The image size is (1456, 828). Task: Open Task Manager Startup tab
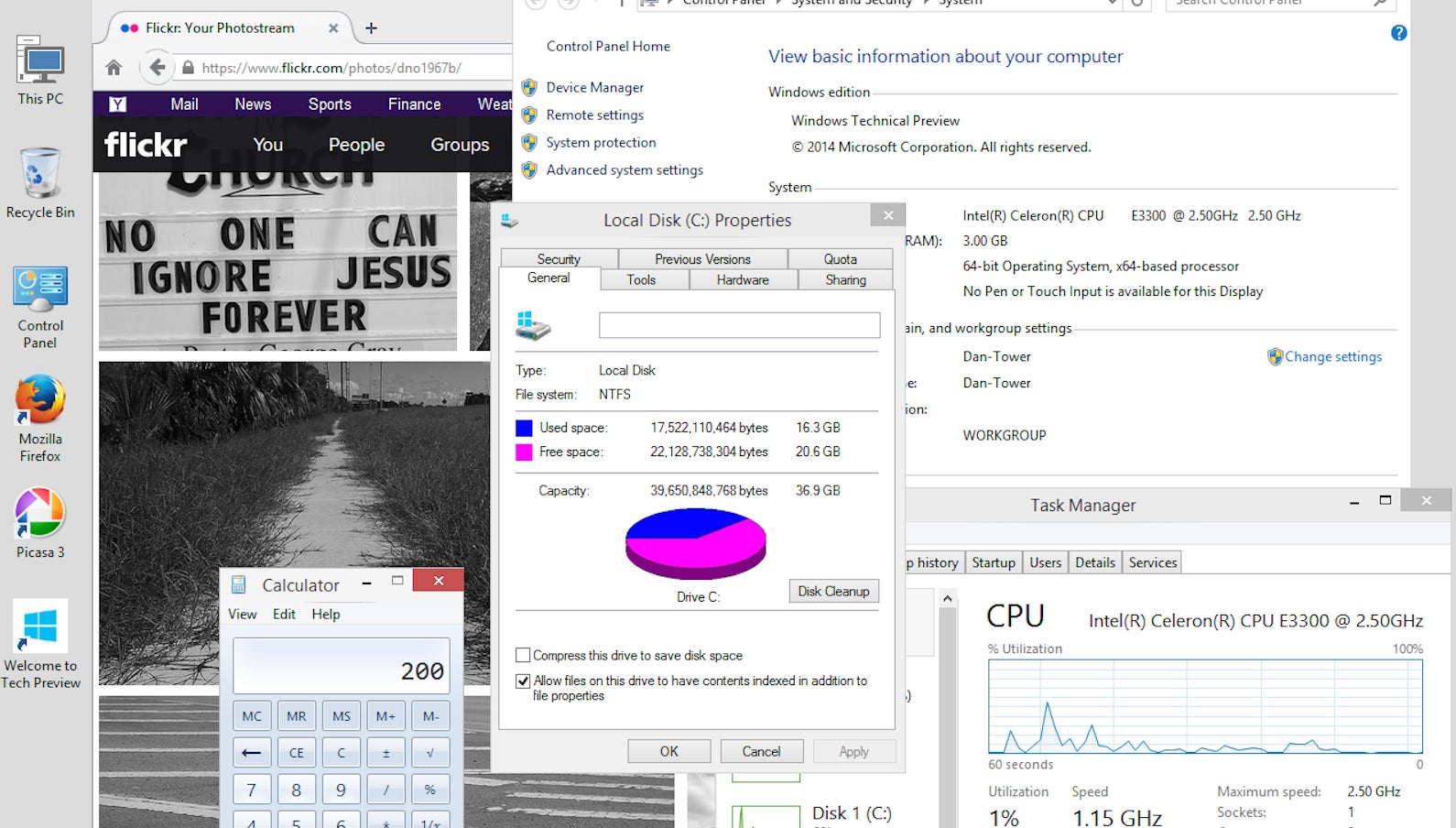coord(994,562)
